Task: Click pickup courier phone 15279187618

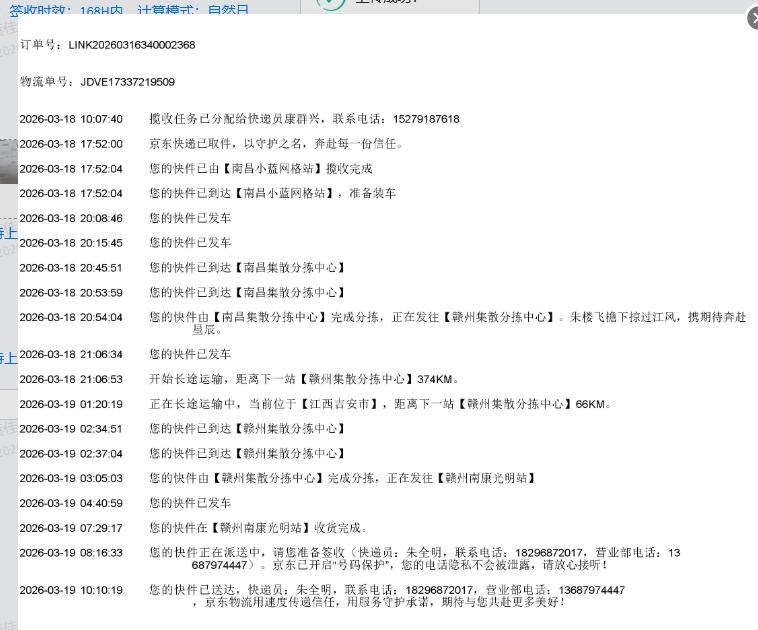Action: tap(421, 119)
